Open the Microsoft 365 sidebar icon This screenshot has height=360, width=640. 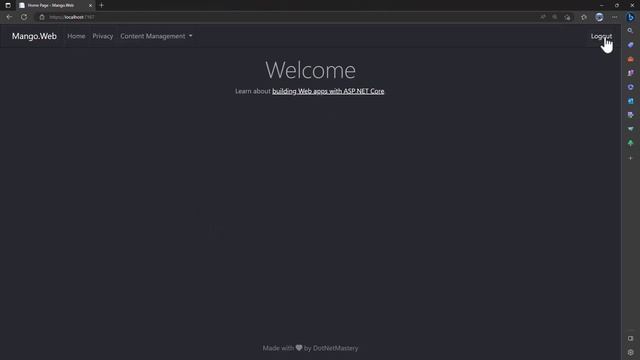[631, 87]
